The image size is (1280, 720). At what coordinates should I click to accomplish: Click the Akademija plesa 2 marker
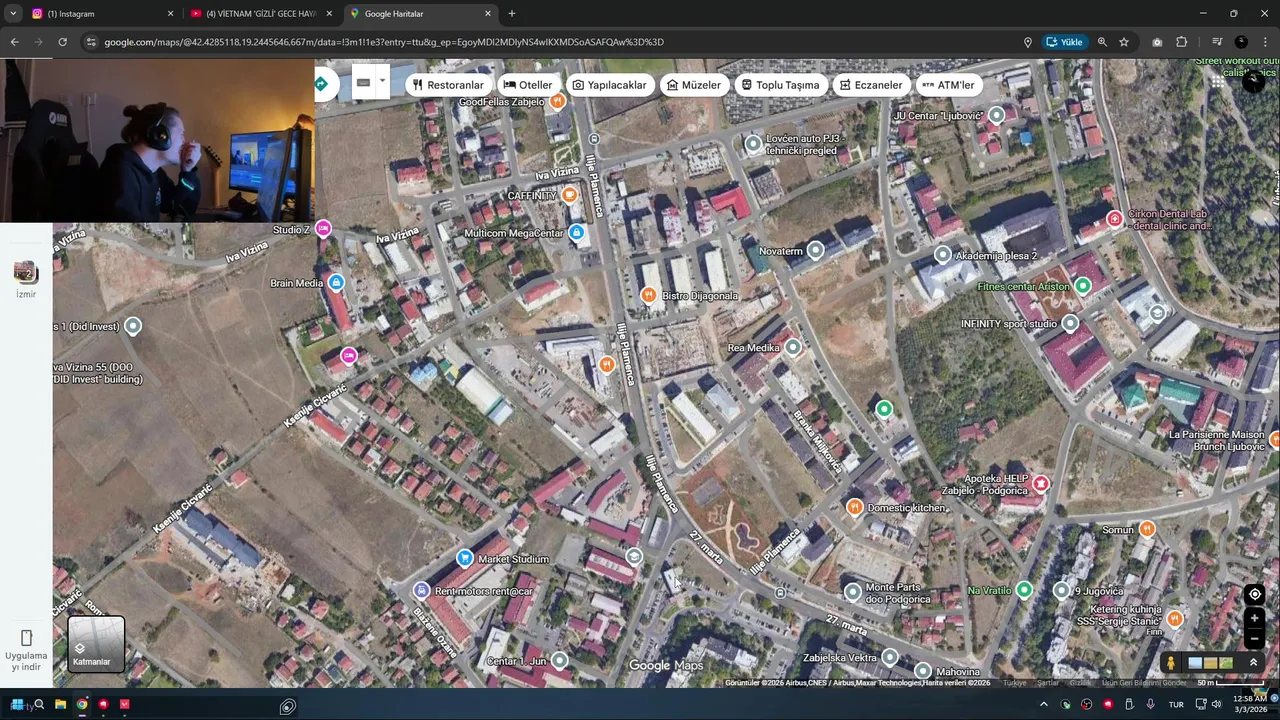click(x=942, y=255)
